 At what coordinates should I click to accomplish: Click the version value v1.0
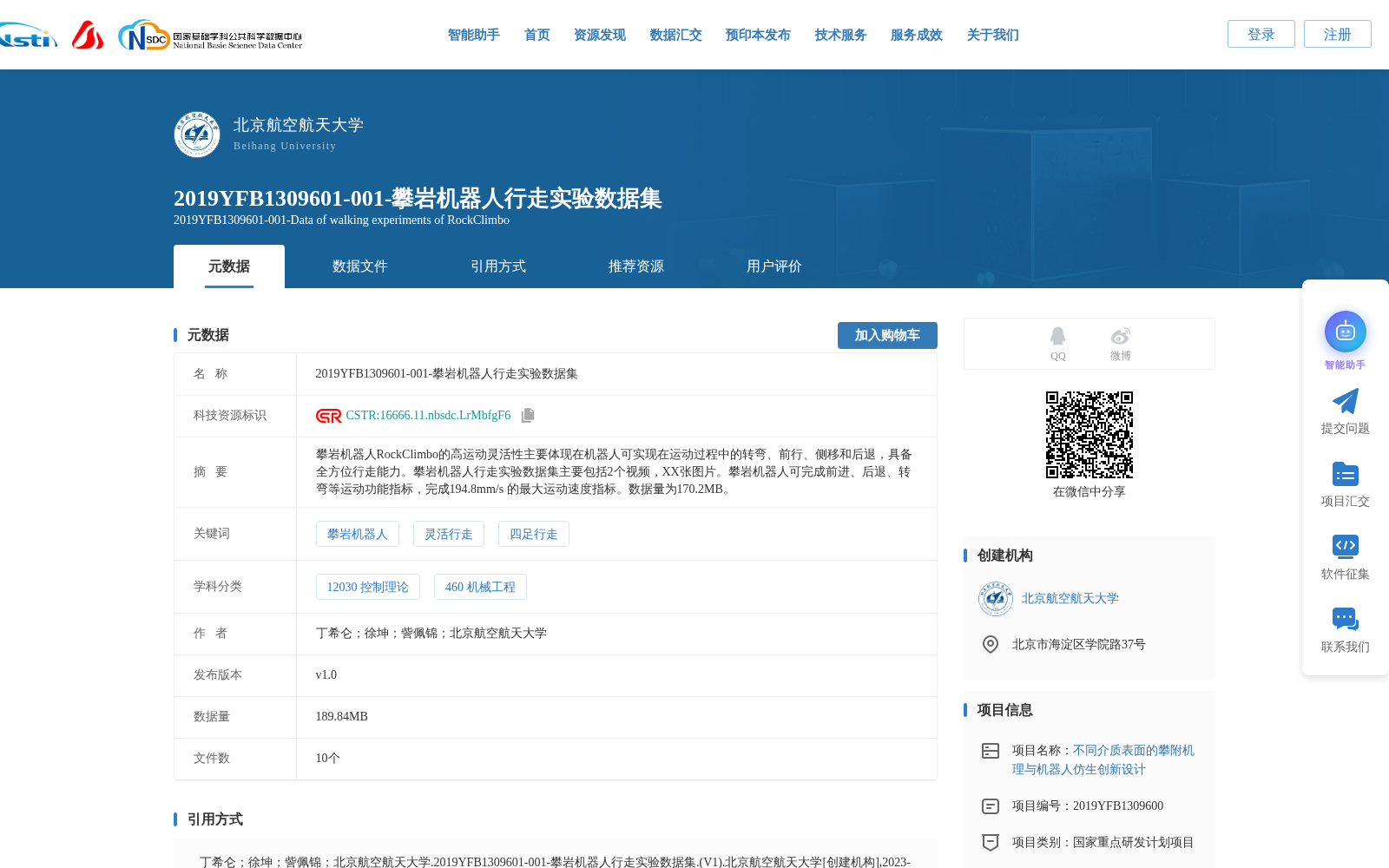click(x=326, y=675)
